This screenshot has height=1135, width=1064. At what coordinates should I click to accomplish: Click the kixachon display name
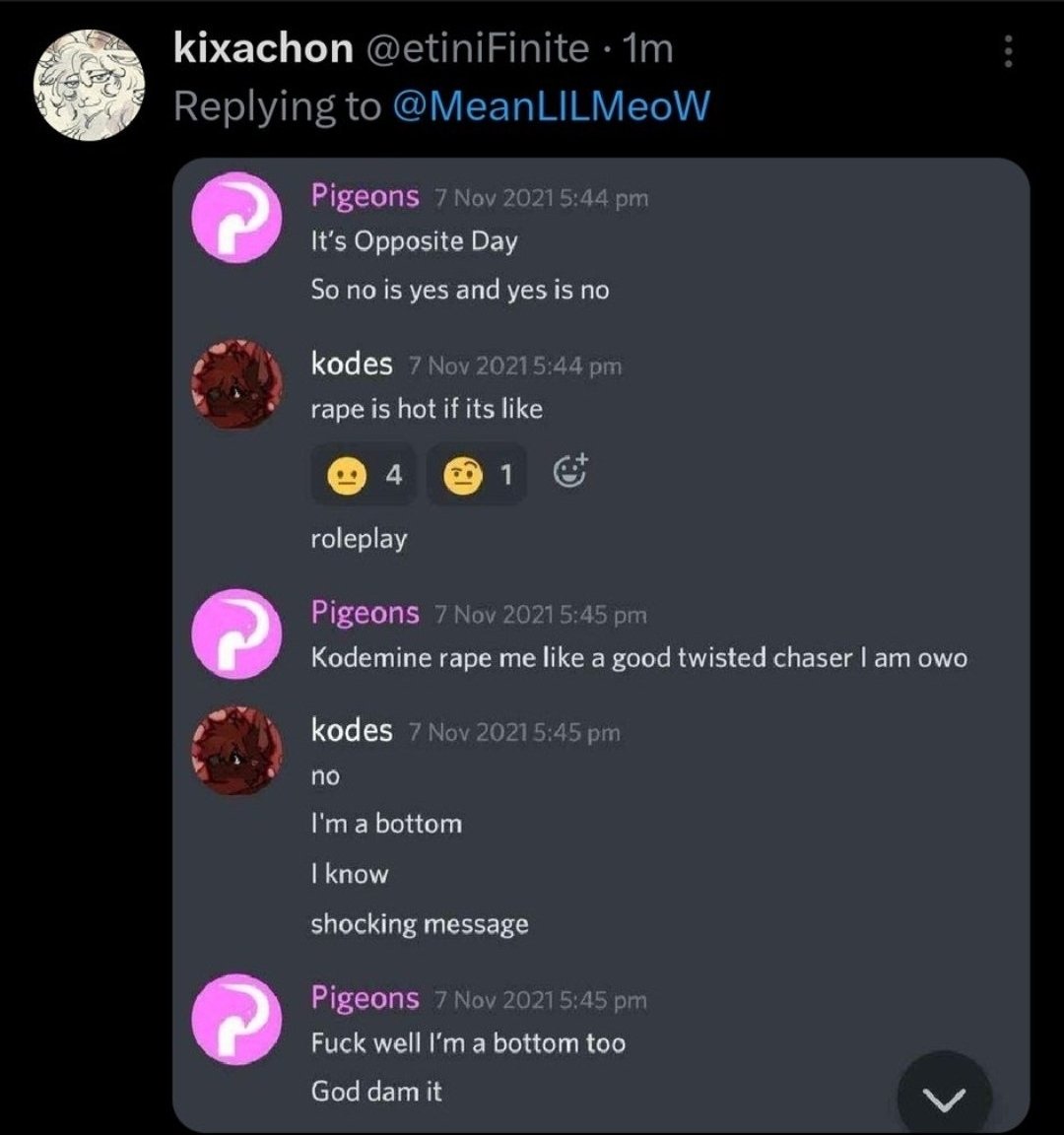262,48
